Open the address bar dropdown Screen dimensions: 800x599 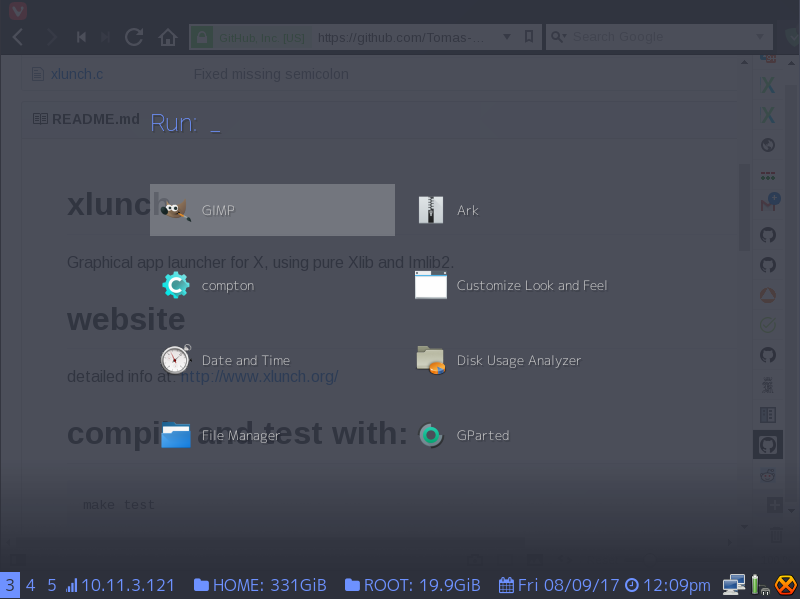coord(507,37)
